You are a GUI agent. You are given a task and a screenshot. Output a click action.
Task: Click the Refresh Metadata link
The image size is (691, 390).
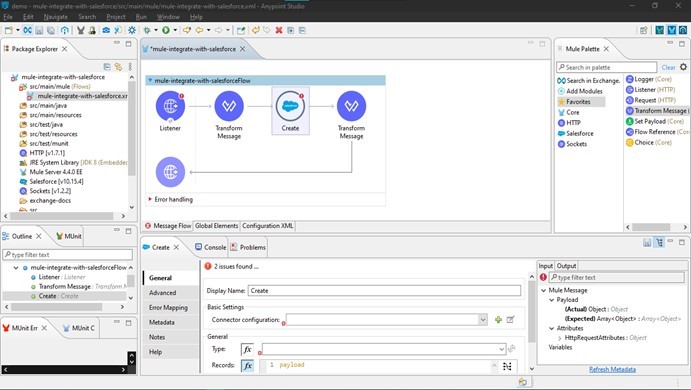[x=612, y=369]
